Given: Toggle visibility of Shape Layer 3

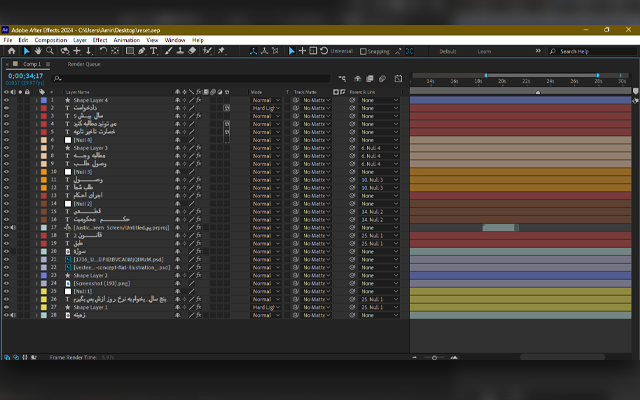Looking at the screenshot, I should (6, 148).
